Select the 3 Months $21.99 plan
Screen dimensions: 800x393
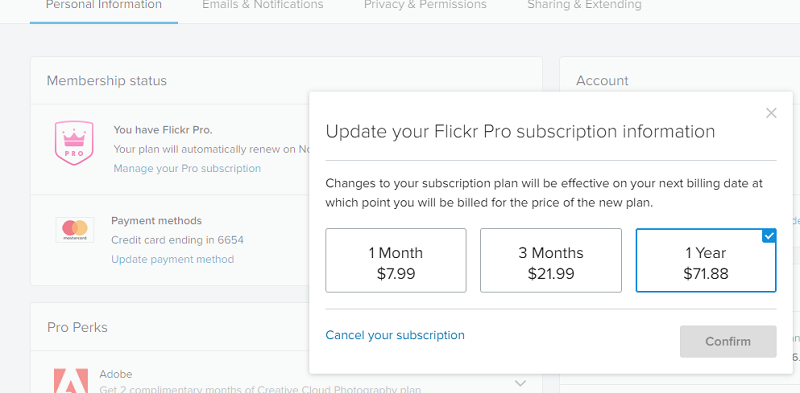click(x=551, y=260)
